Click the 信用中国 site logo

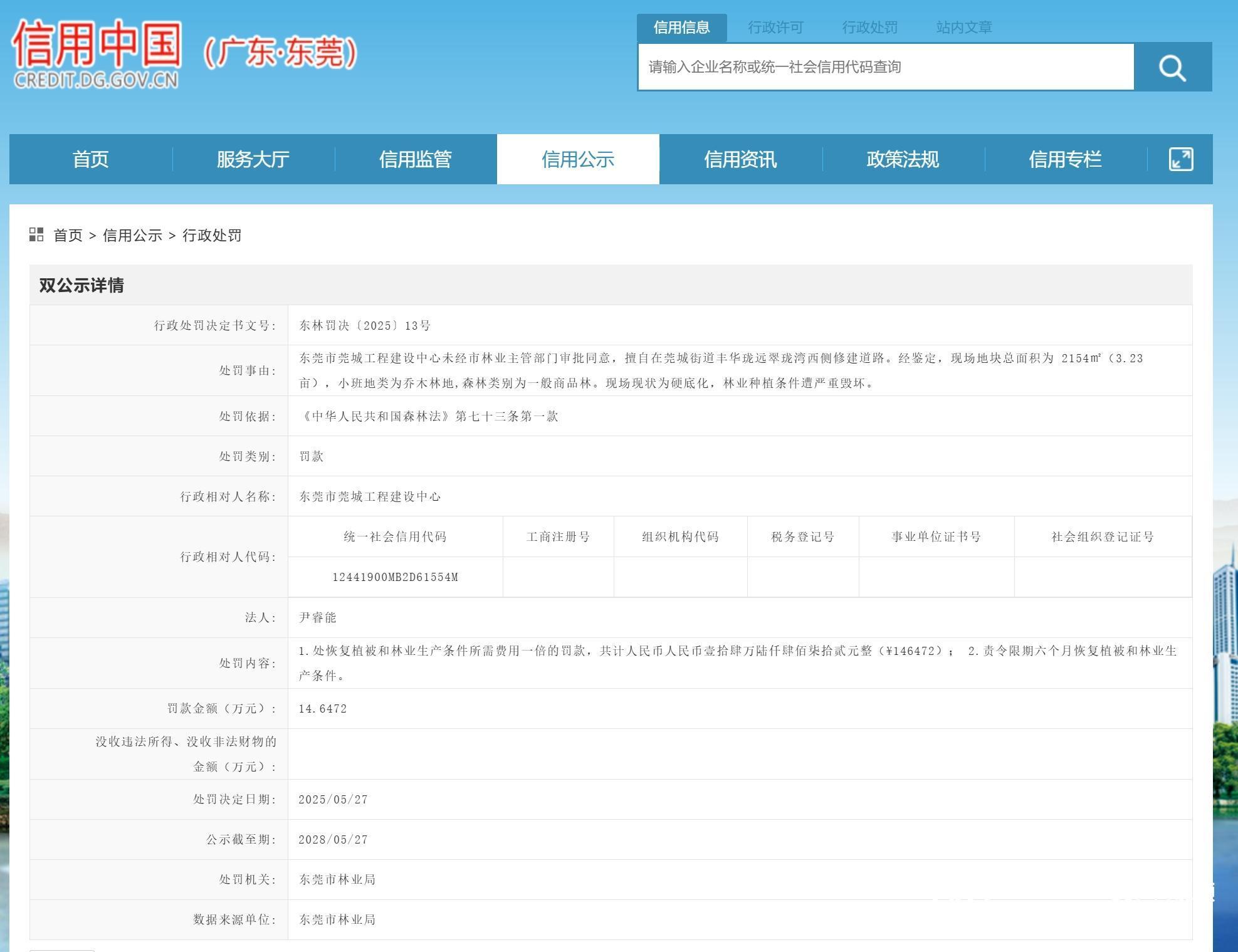pyautogui.click(x=97, y=53)
